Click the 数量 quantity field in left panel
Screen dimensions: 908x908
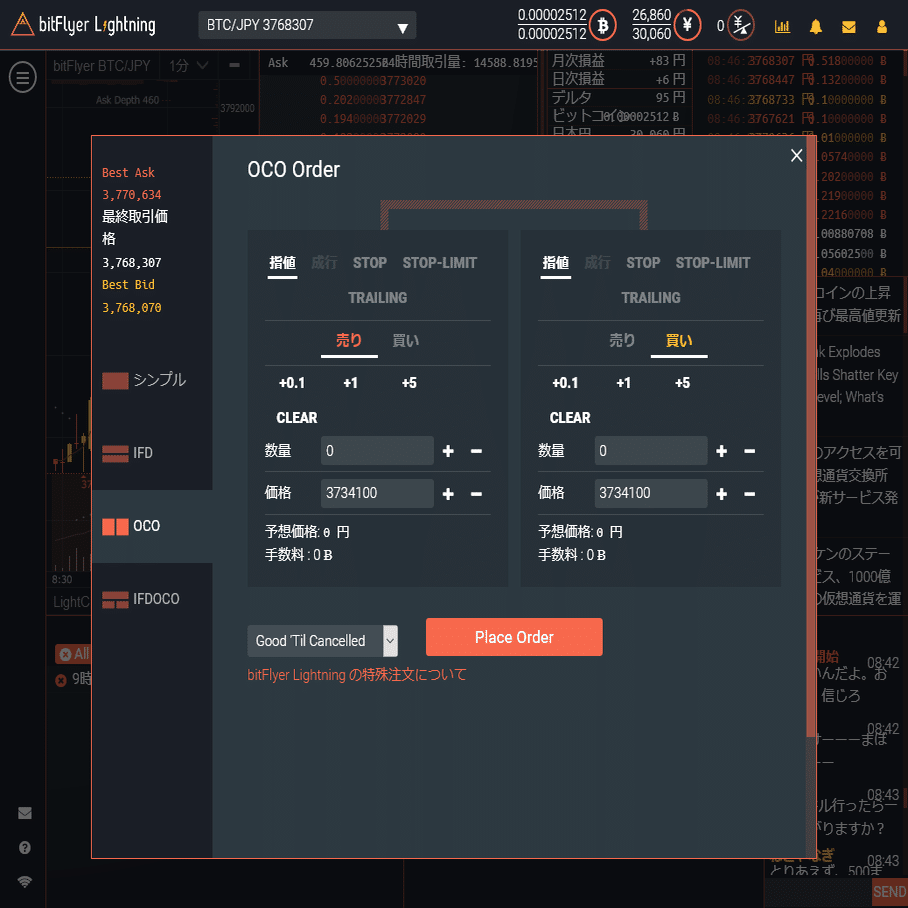tap(376, 451)
